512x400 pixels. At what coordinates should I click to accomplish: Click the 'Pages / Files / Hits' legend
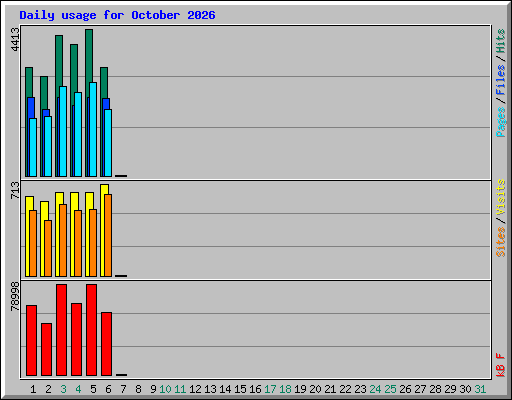click(x=501, y=83)
